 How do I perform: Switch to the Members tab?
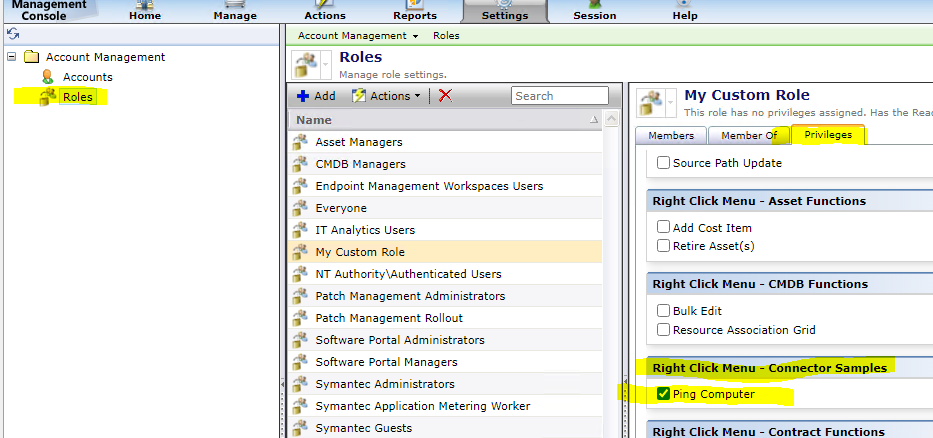pyautogui.click(x=671, y=136)
